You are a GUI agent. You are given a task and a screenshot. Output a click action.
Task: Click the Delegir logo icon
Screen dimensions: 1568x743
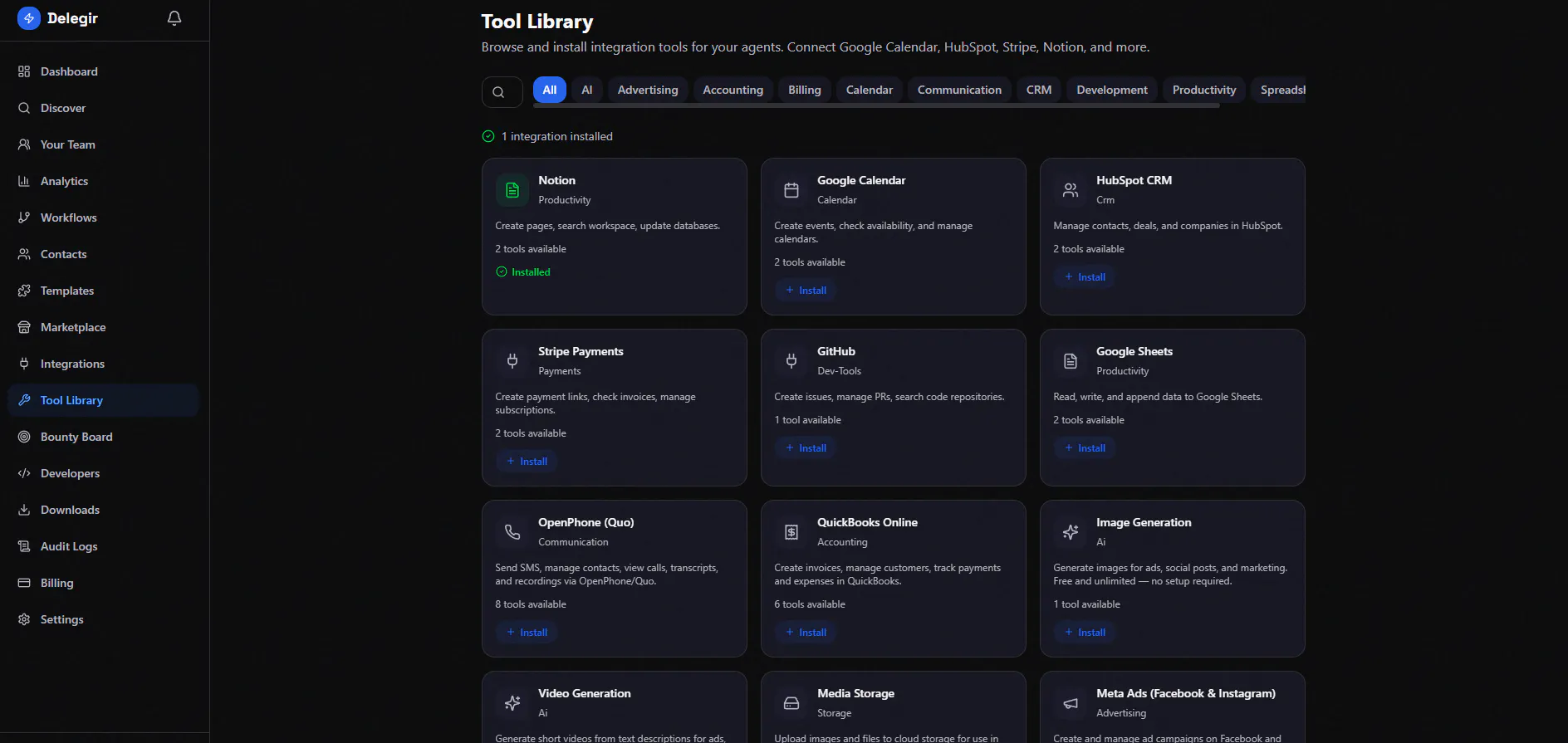pyautogui.click(x=29, y=18)
